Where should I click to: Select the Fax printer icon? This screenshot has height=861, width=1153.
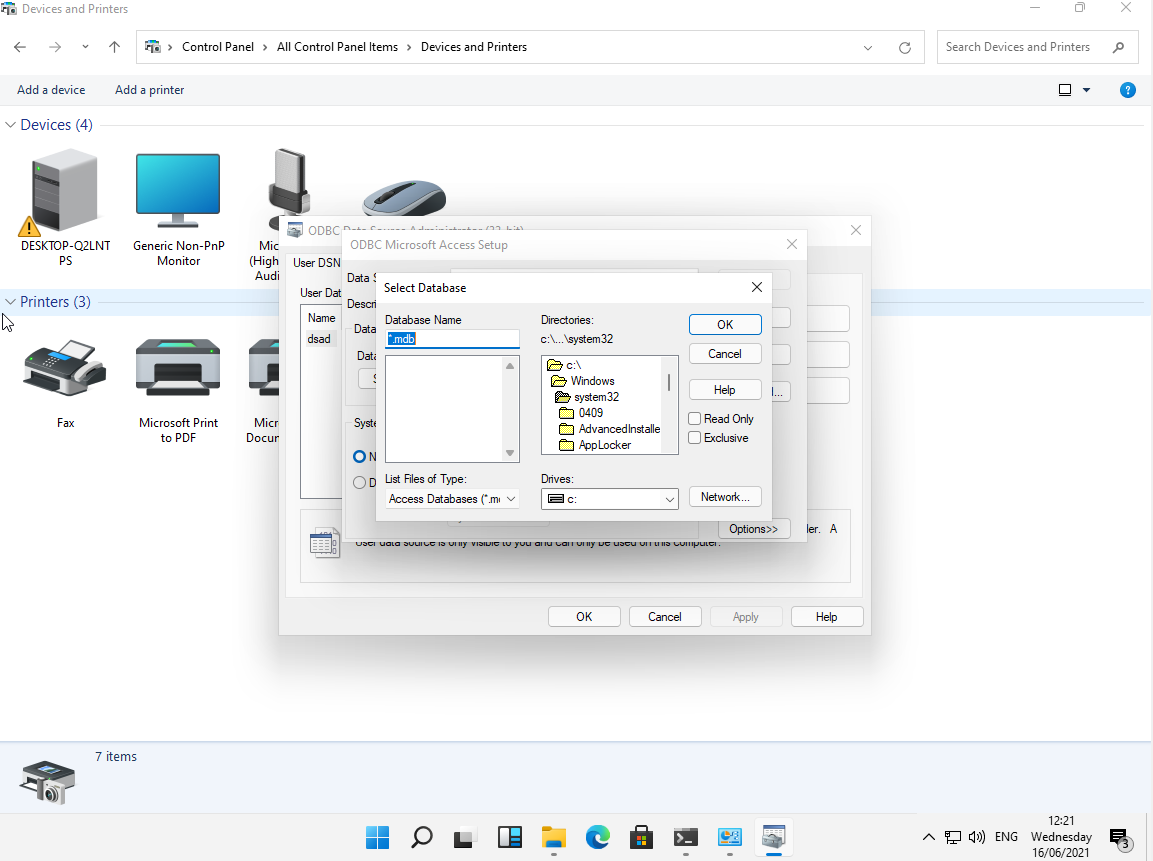65,382
